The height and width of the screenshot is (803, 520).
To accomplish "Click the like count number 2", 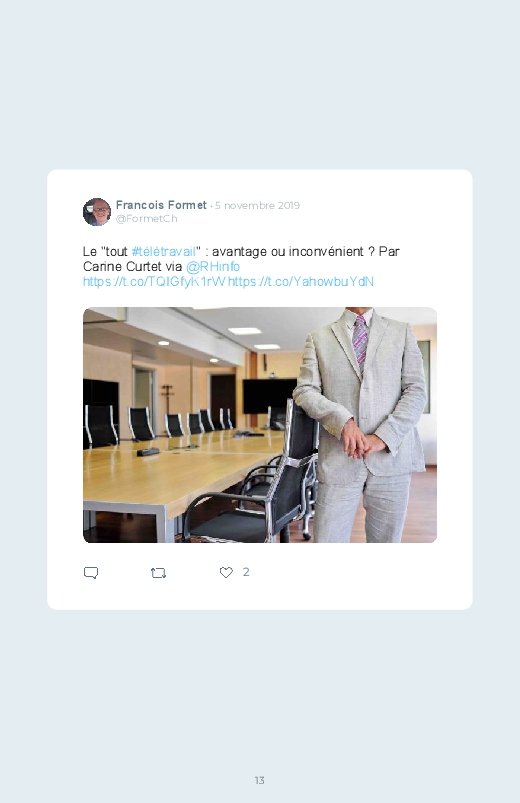I will pyautogui.click(x=246, y=572).
